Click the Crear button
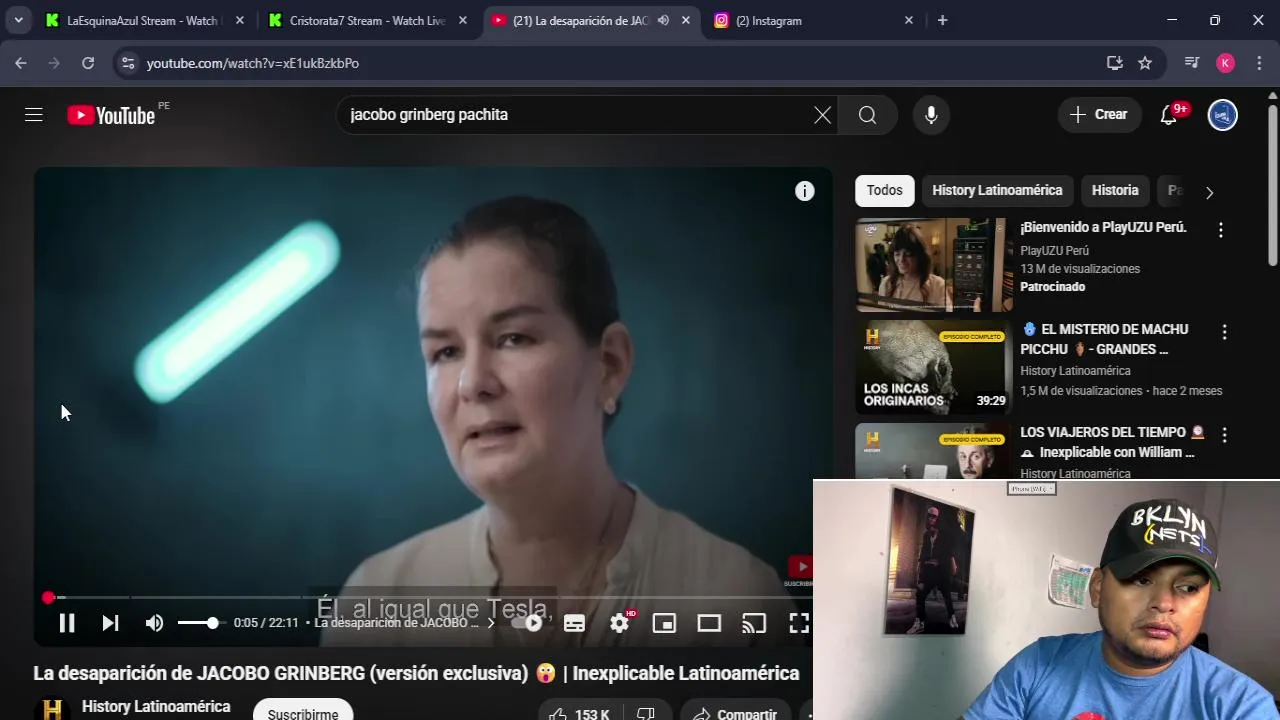1280x720 pixels. (x=1099, y=115)
